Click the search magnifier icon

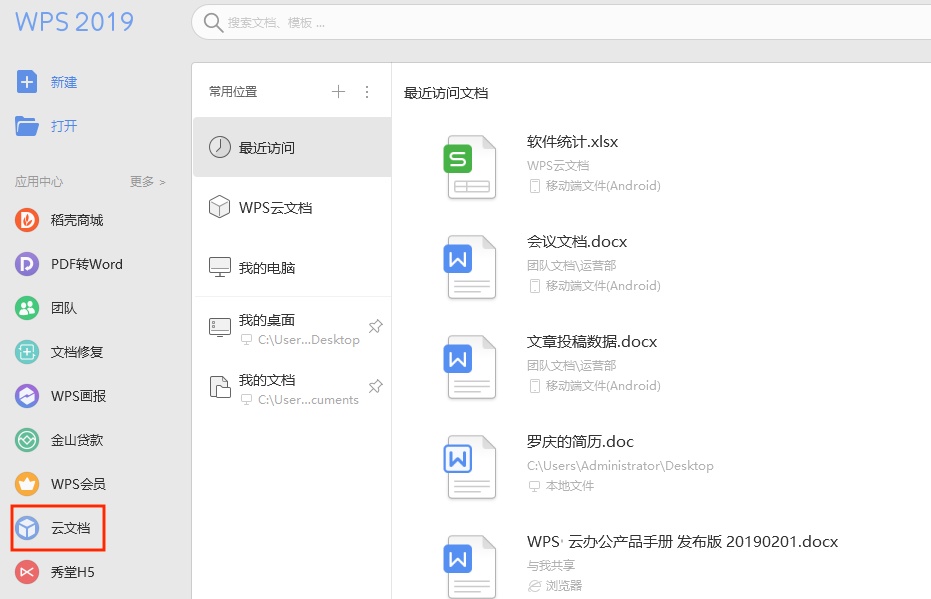click(x=213, y=23)
